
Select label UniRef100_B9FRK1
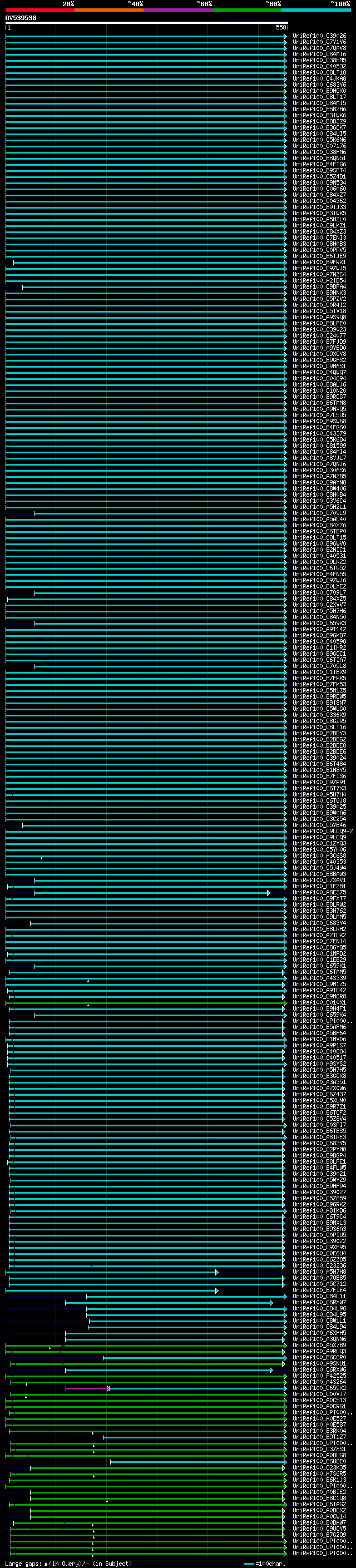[x=319, y=263]
